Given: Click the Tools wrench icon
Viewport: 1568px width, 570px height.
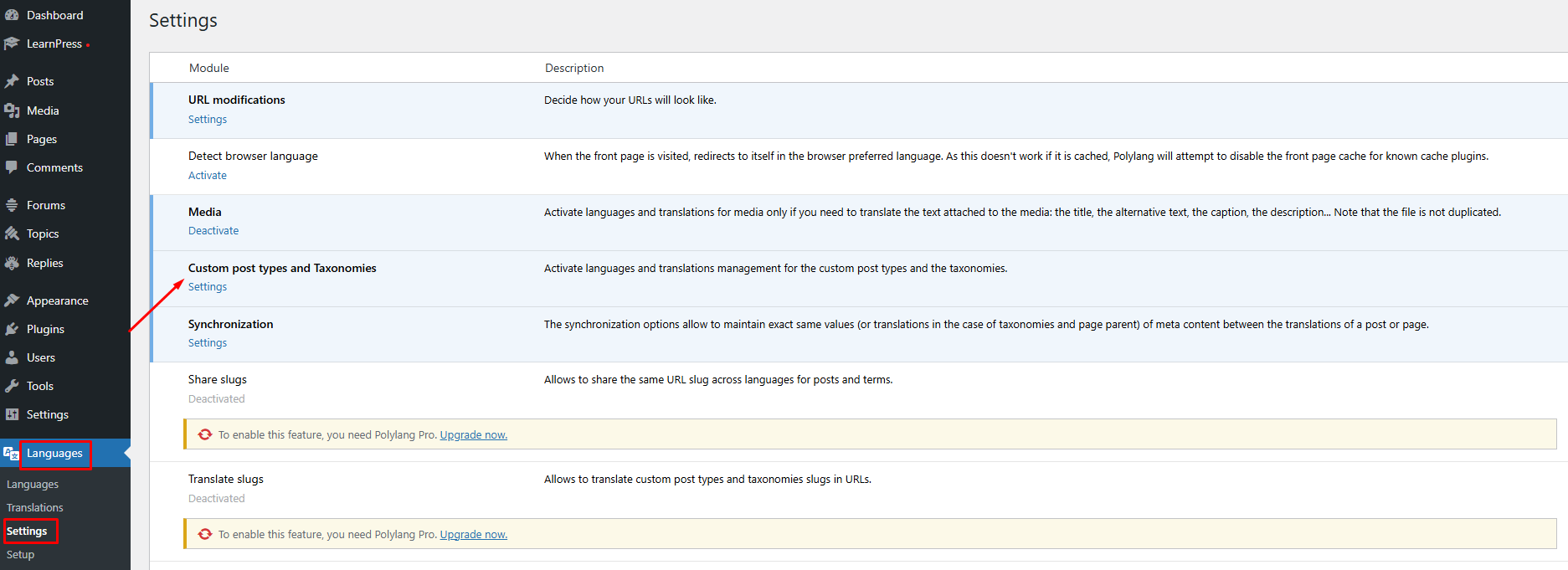Looking at the screenshot, I should (12, 386).
